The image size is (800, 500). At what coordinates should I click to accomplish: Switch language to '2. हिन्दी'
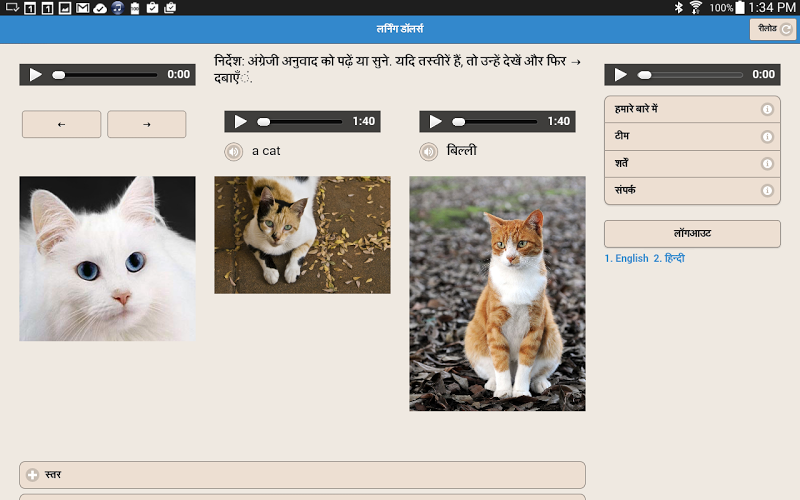(669, 258)
